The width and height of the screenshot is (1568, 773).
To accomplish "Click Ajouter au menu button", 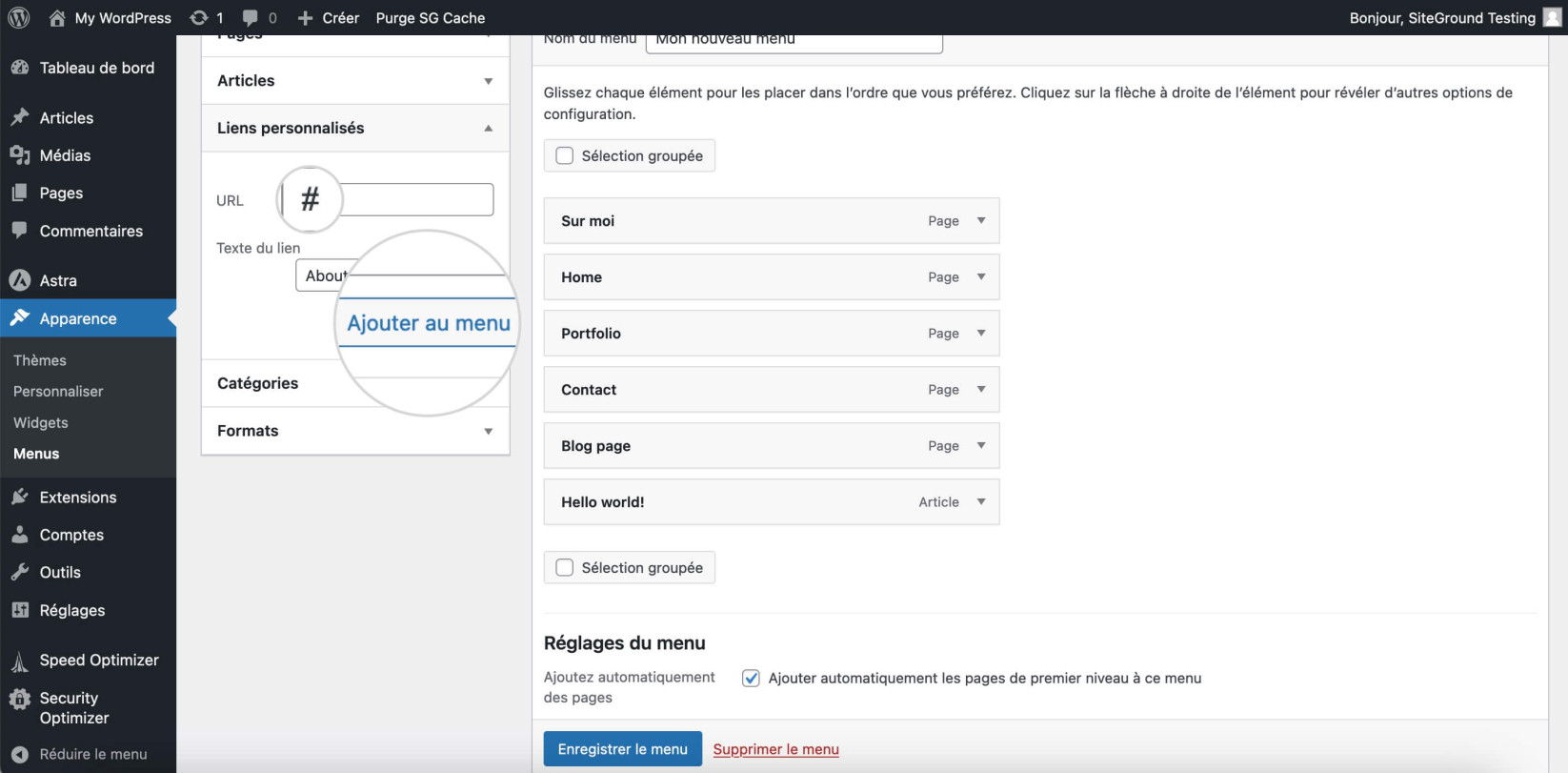I will 429,323.
